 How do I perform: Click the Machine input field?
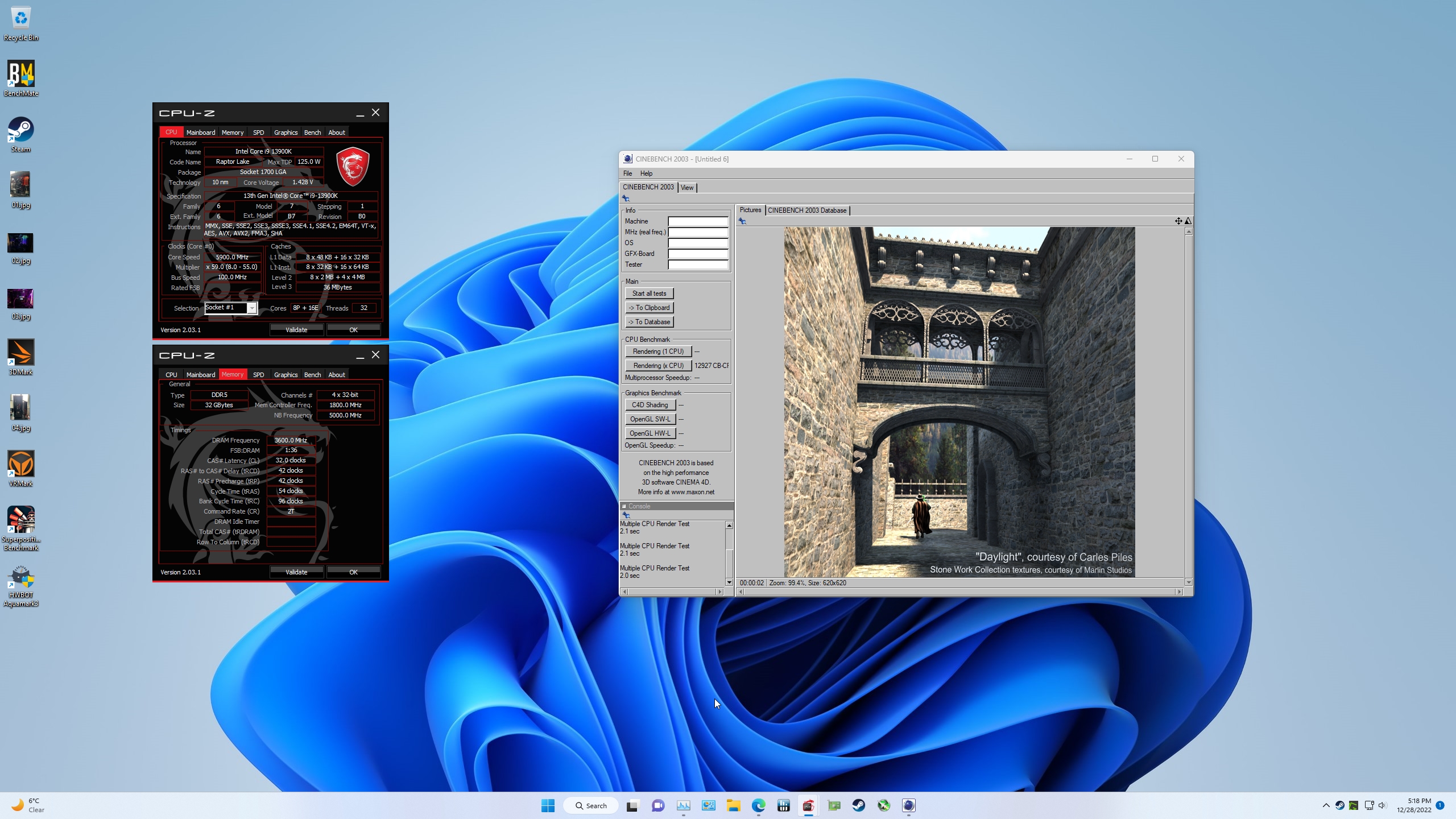(698, 221)
